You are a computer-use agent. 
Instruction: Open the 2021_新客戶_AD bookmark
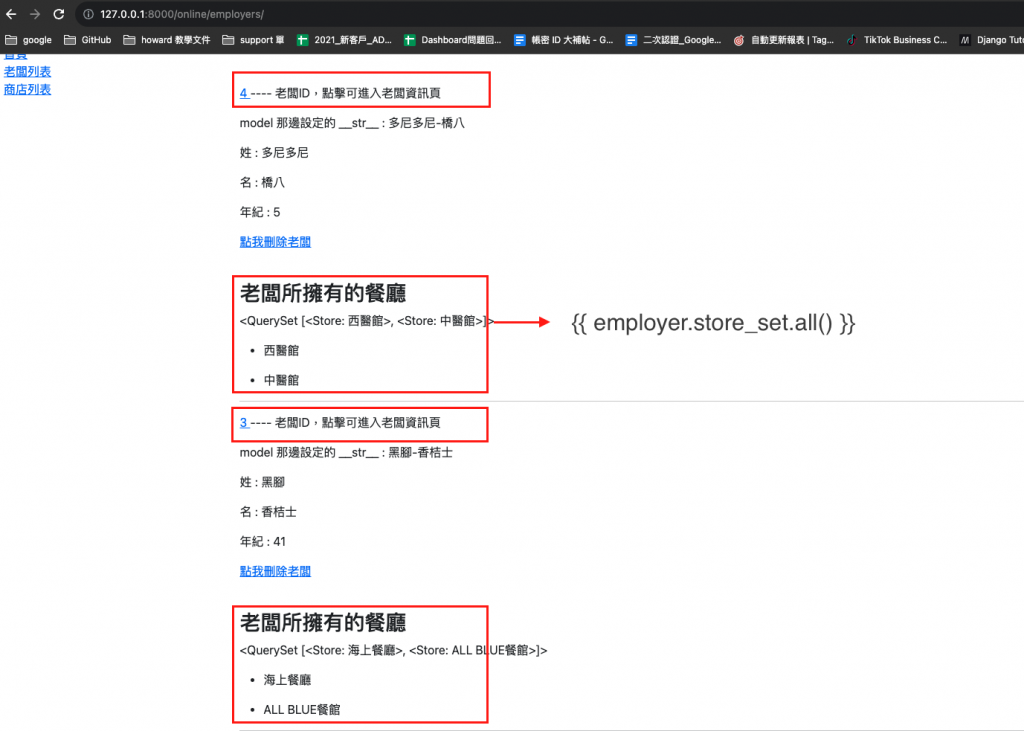point(344,40)
